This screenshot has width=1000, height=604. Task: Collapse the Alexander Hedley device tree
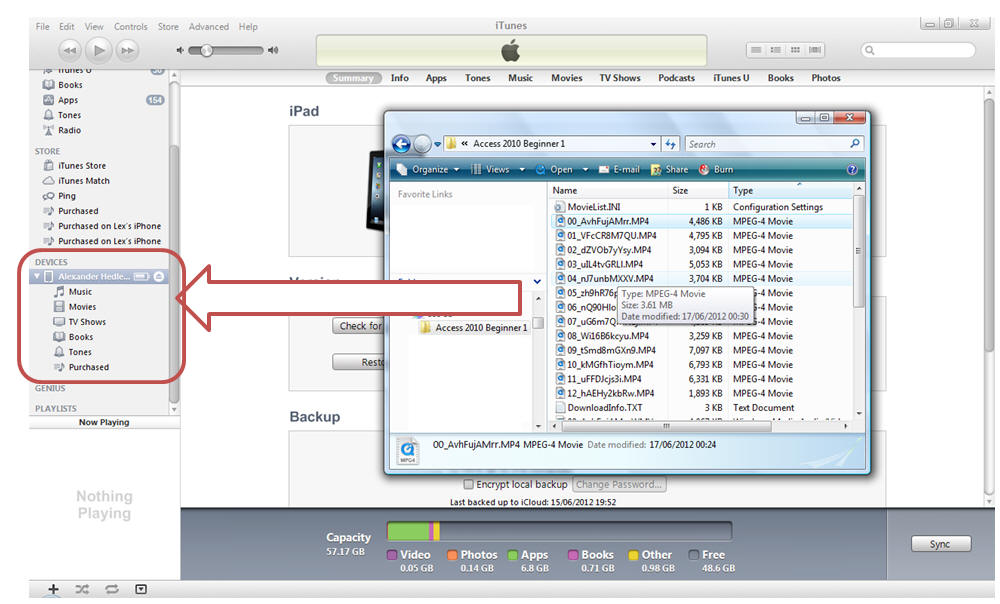point(37,276)
